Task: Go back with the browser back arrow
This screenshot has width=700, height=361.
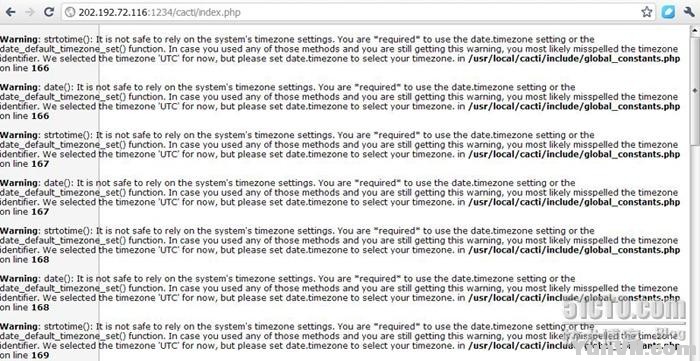Action: tap(10, 12)
